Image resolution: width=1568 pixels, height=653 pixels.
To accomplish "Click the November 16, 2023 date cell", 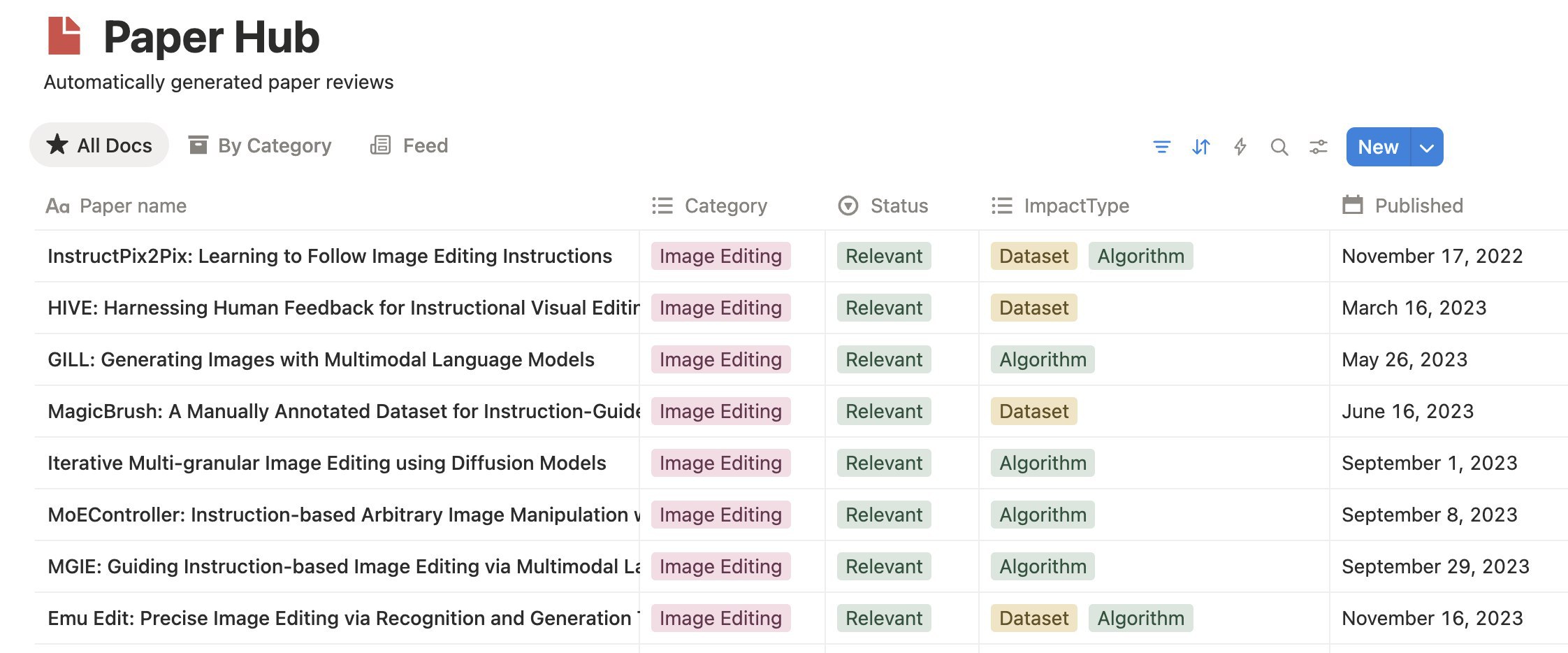I will point(1432,618).
